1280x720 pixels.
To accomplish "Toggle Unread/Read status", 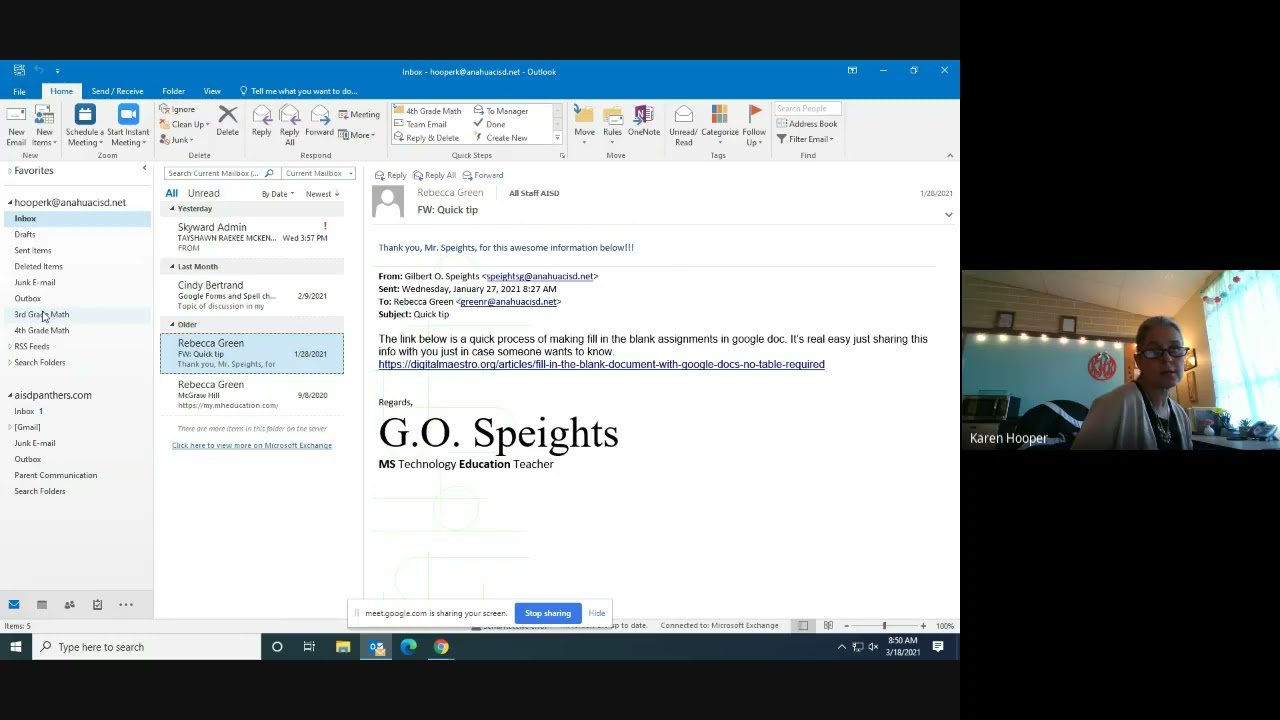I will click(x=683, y=125).
